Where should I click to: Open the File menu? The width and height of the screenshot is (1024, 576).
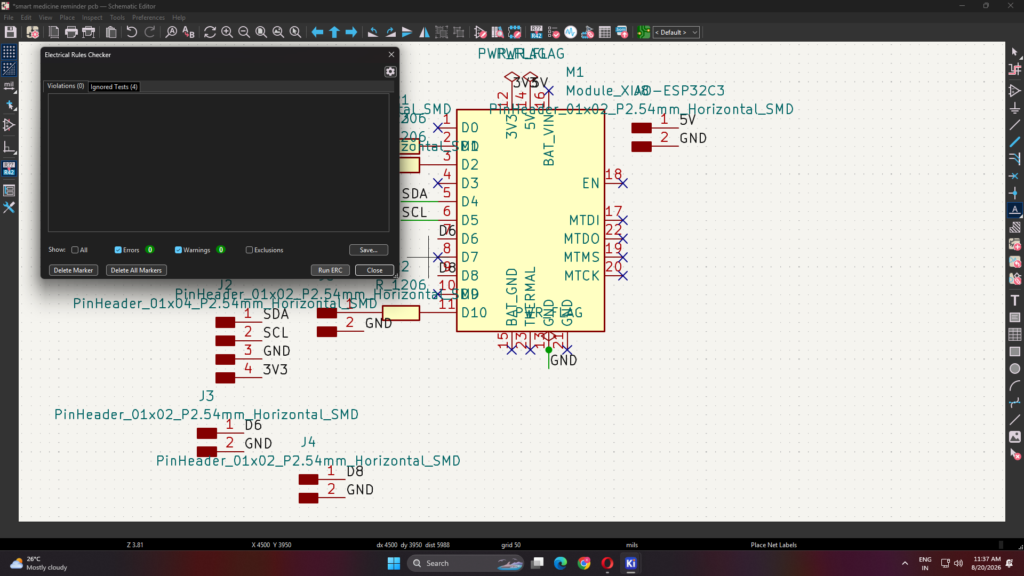(x=8, y=18)
